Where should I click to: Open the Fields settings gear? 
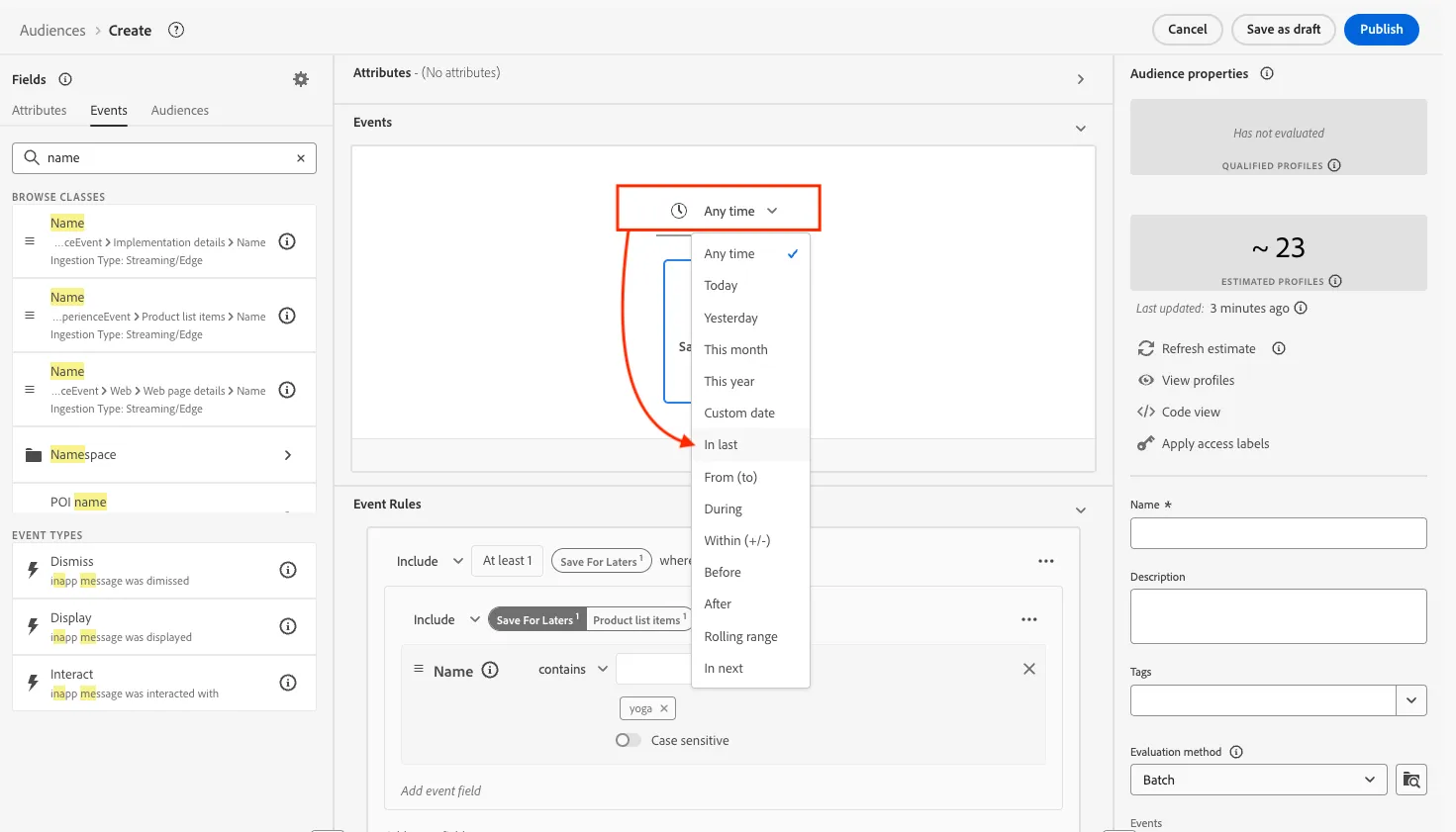click(x=301, y=79)
